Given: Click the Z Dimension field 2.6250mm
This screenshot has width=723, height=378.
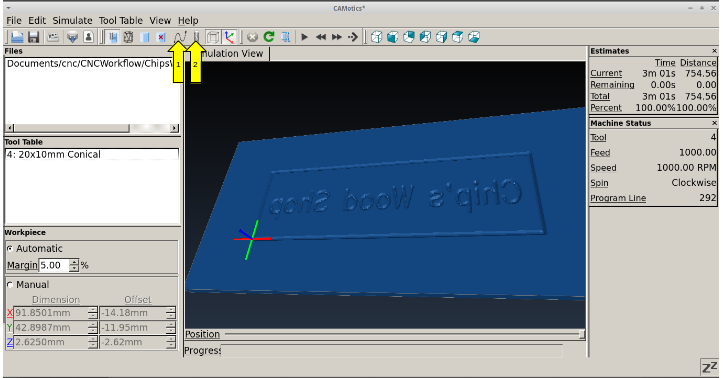Looking at the screenshot, I should tap(51, 343).
